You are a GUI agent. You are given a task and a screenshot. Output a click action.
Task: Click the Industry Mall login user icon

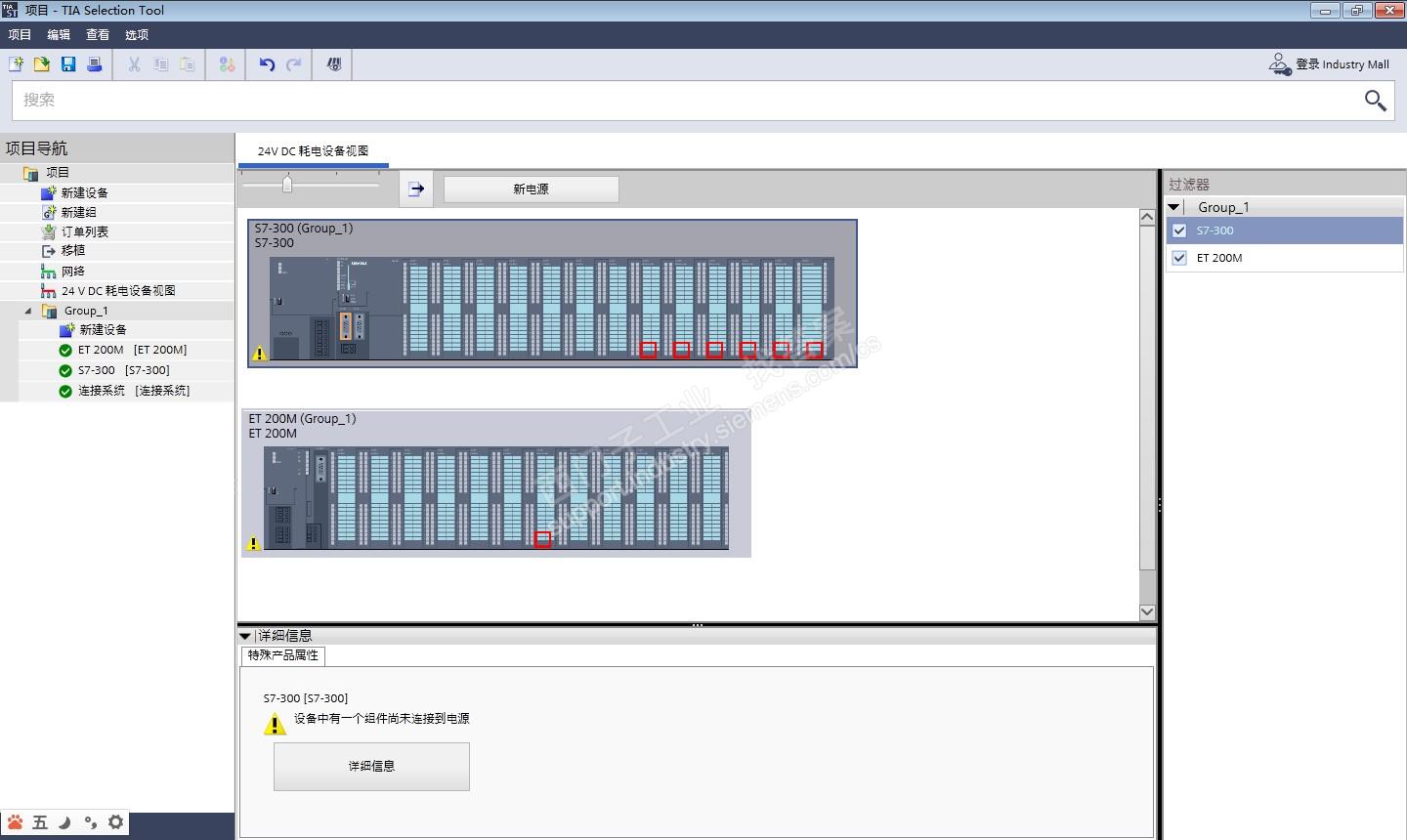1279,64
